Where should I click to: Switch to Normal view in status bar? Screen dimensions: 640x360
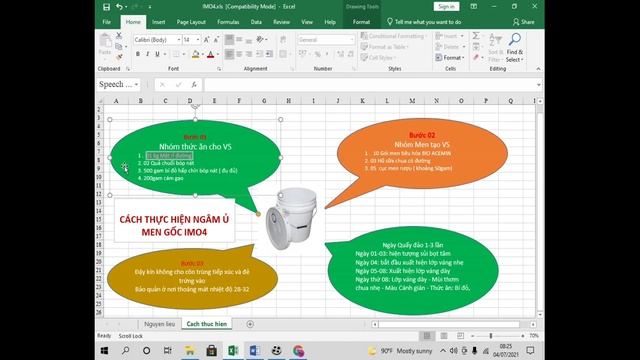point(427,336)
